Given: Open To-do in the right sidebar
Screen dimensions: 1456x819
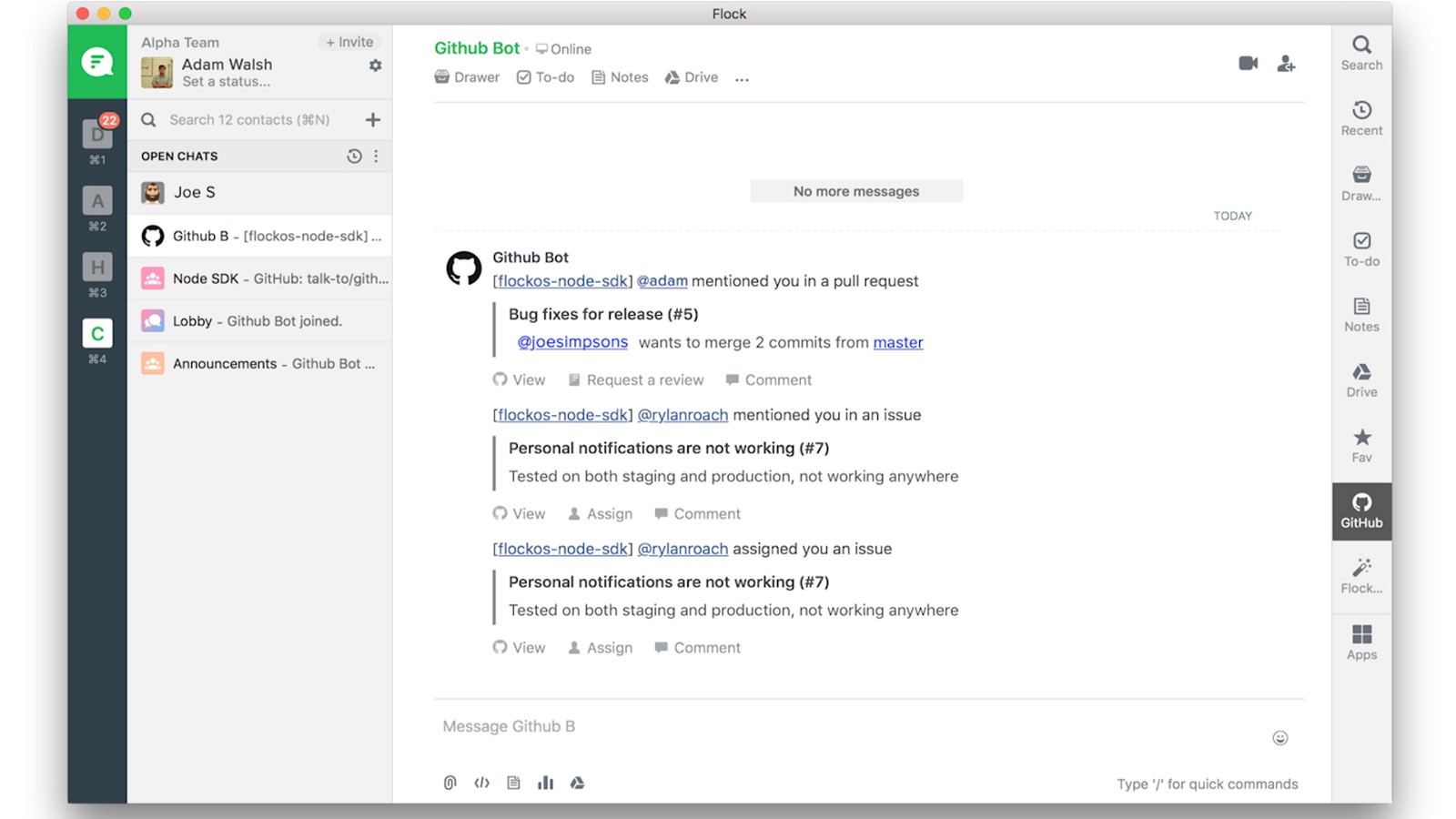Looking at the screenshot, I should click(x=1361, y=249).
